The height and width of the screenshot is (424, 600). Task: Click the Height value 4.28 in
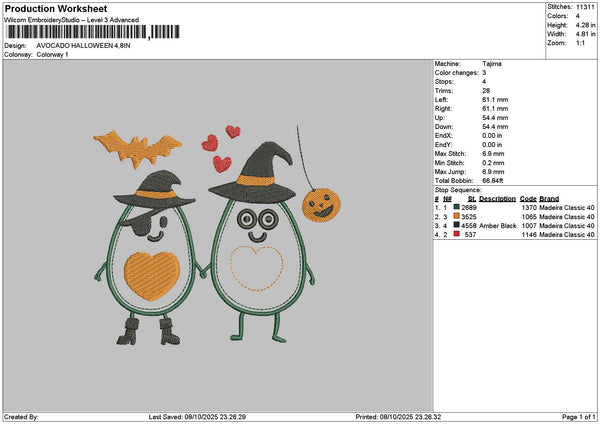585,25
